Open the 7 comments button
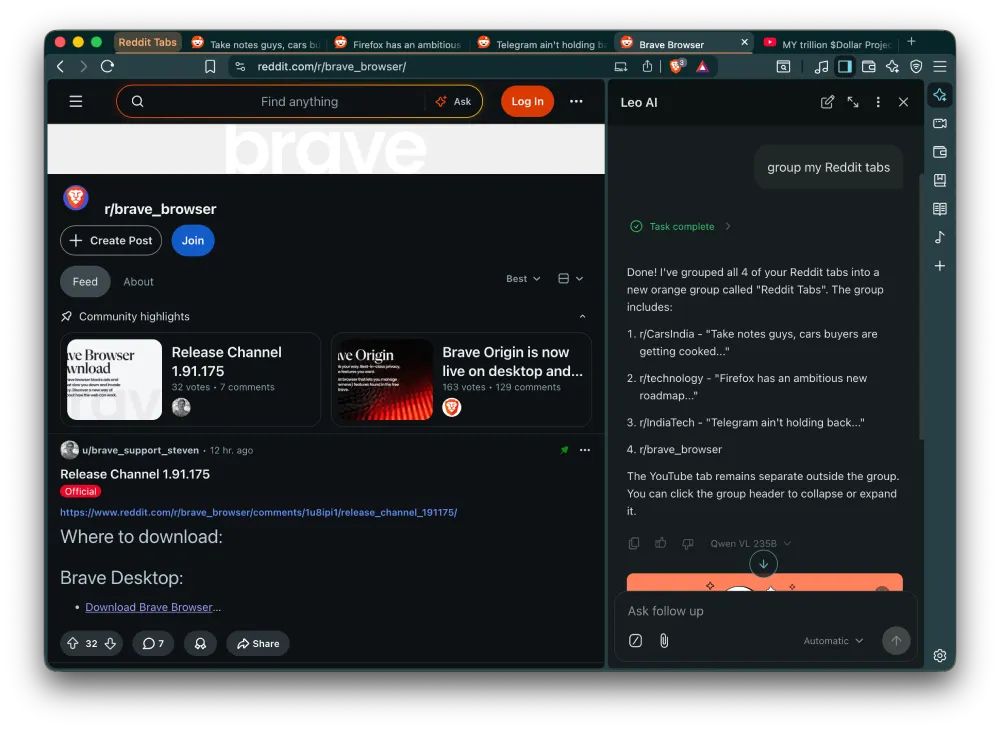Viewport: 1000px width, 730px height. coord(153,643)
